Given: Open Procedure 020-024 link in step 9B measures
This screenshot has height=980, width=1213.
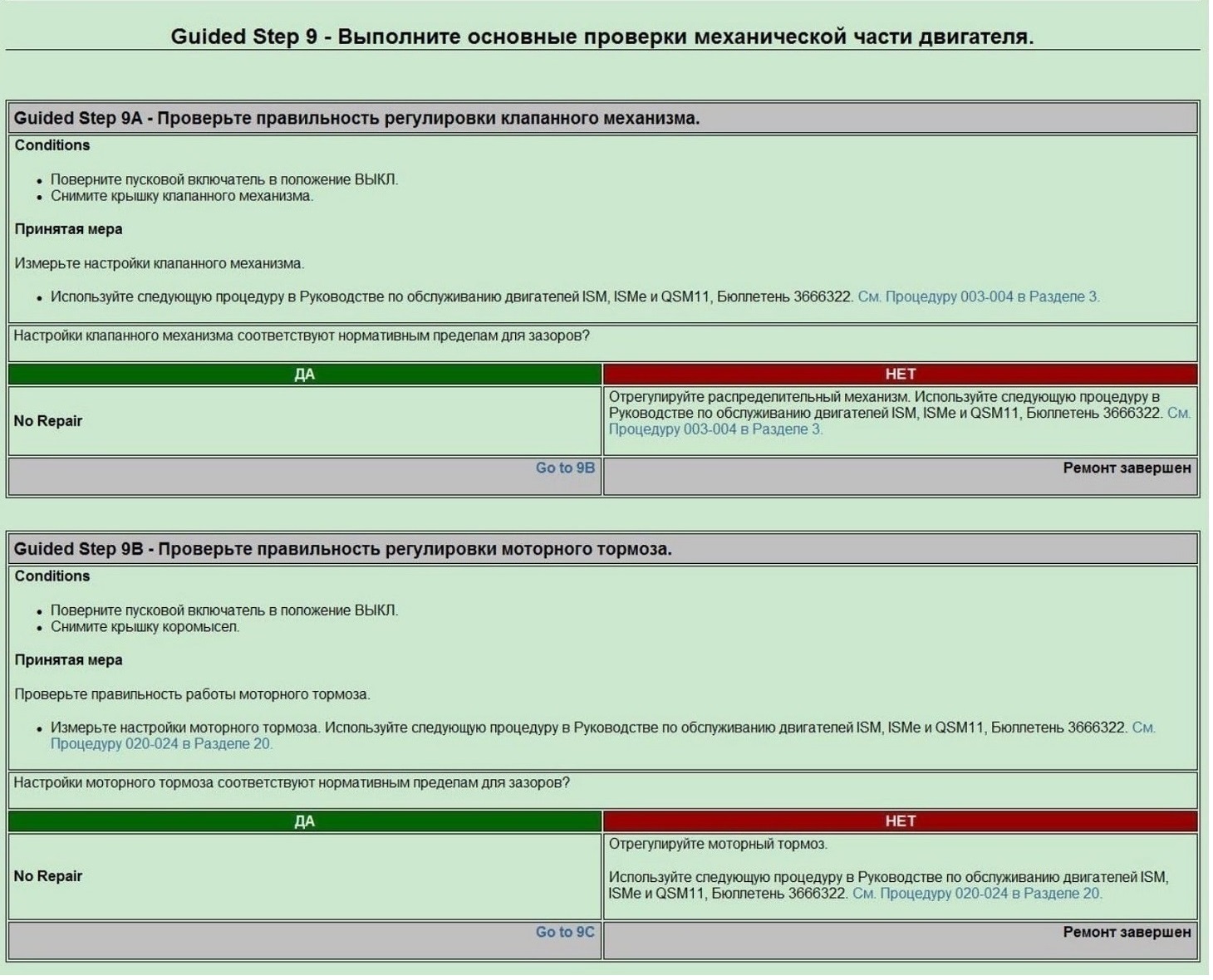Looking at the screenshot, I should tap(602, 736).
